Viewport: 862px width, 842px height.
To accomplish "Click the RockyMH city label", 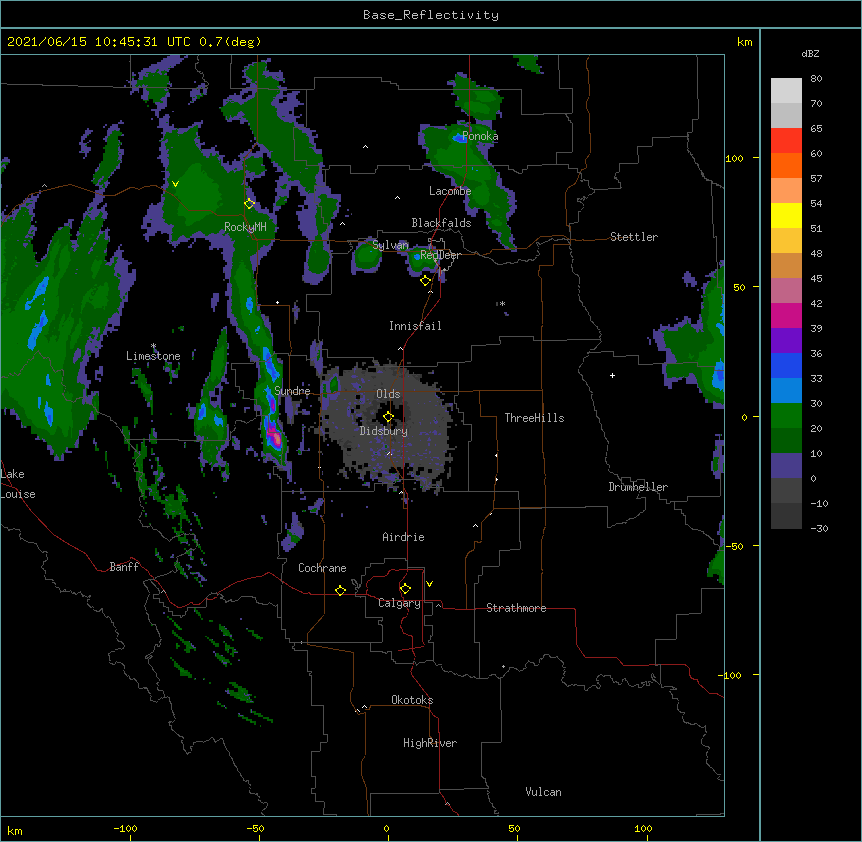I will [x=245, y=227].
